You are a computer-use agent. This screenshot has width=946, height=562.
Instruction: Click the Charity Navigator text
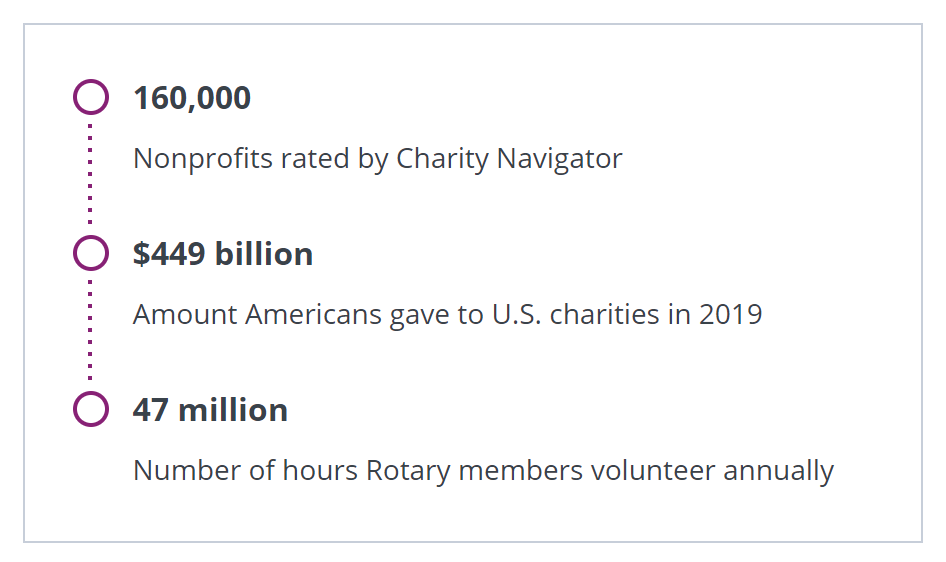pyautogui.click(x=509, y=159)
